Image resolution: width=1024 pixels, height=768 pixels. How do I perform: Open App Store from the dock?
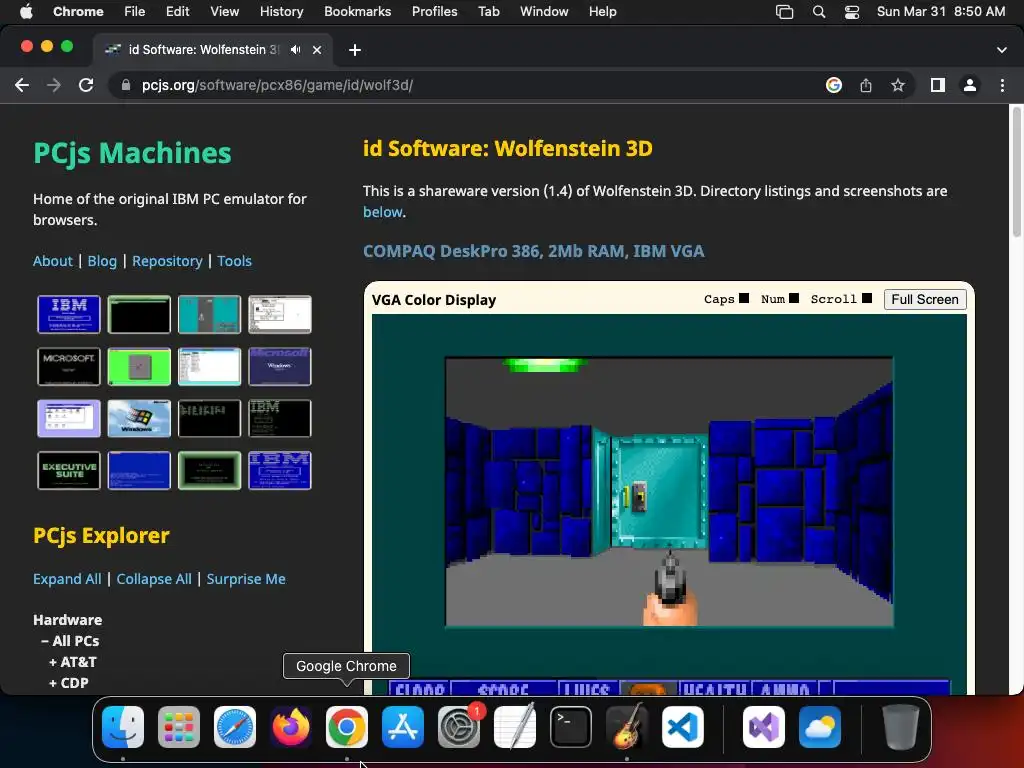pyautogui.click(x=402, y=727)
